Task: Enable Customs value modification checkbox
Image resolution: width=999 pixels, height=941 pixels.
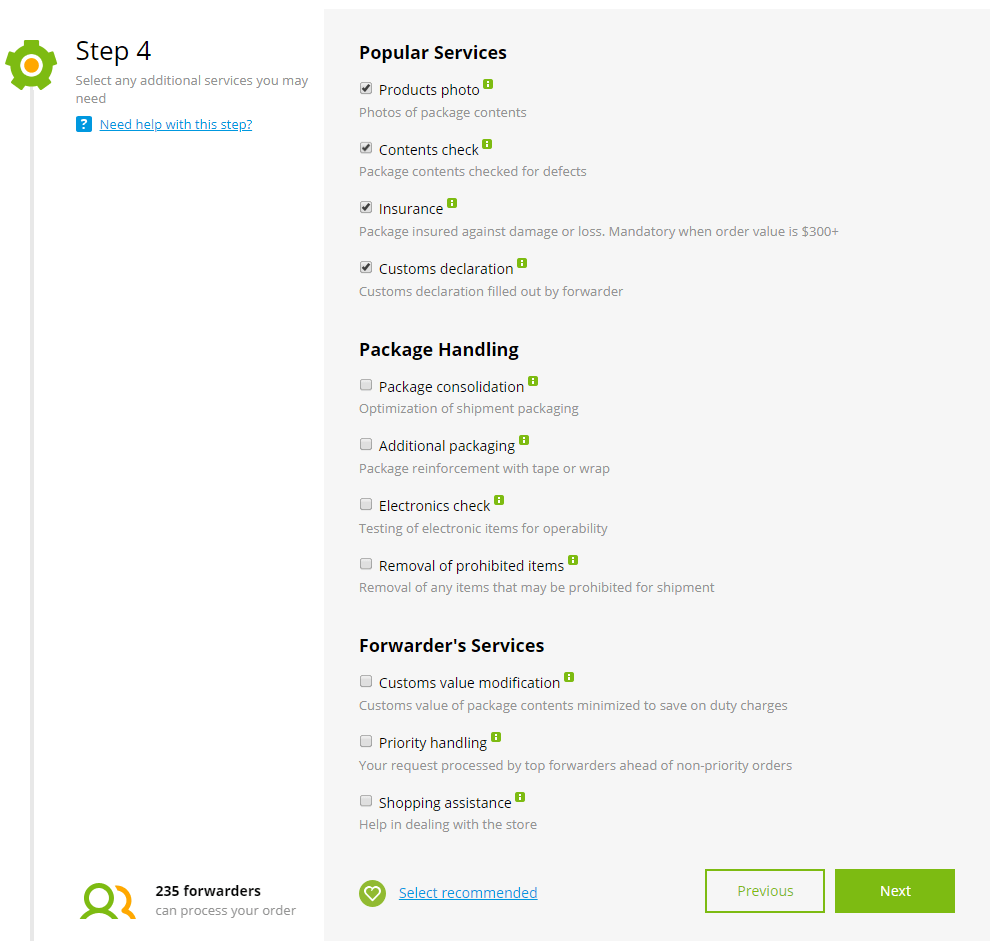Action: (366, 682)
